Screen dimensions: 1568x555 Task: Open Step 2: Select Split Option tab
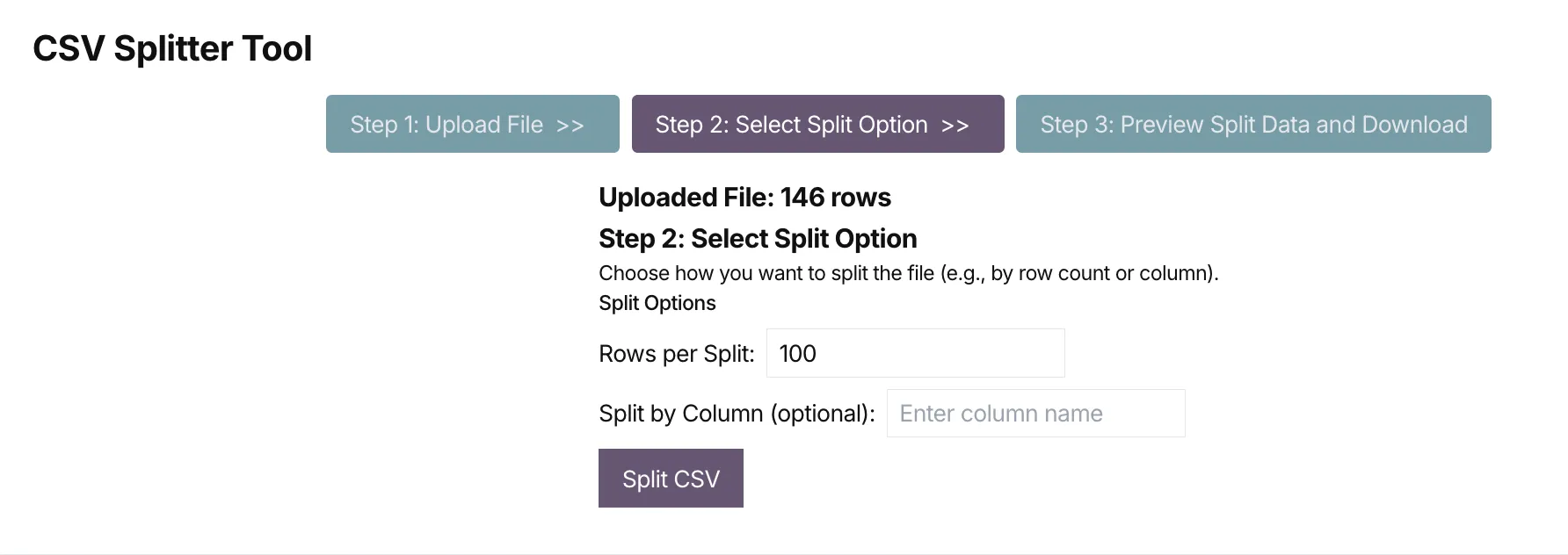pos(817,124)
